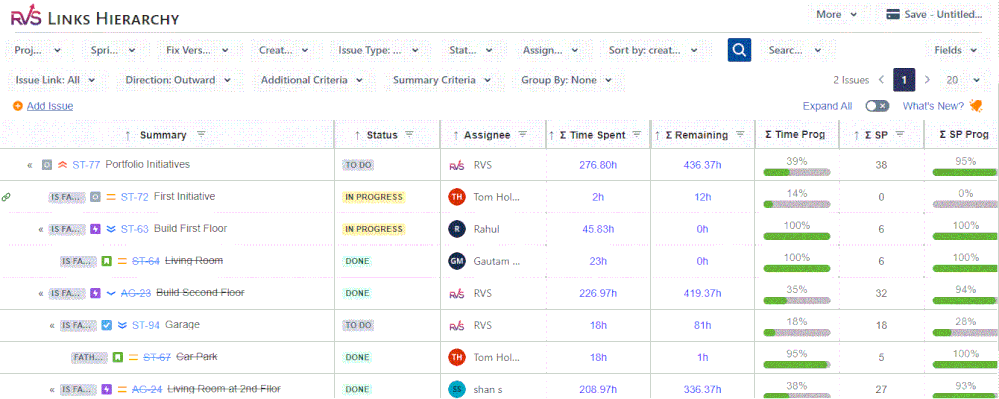Click the Add Issue link
Screen dimensions: 999x399
(50, 106)
